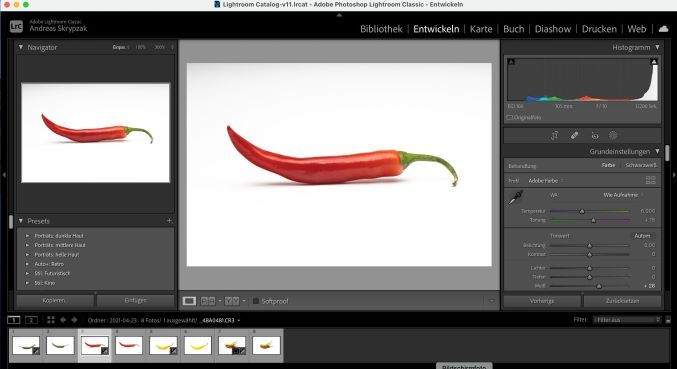
Task: Go forward with the right arrow icon
Action: tap(74, 320)
